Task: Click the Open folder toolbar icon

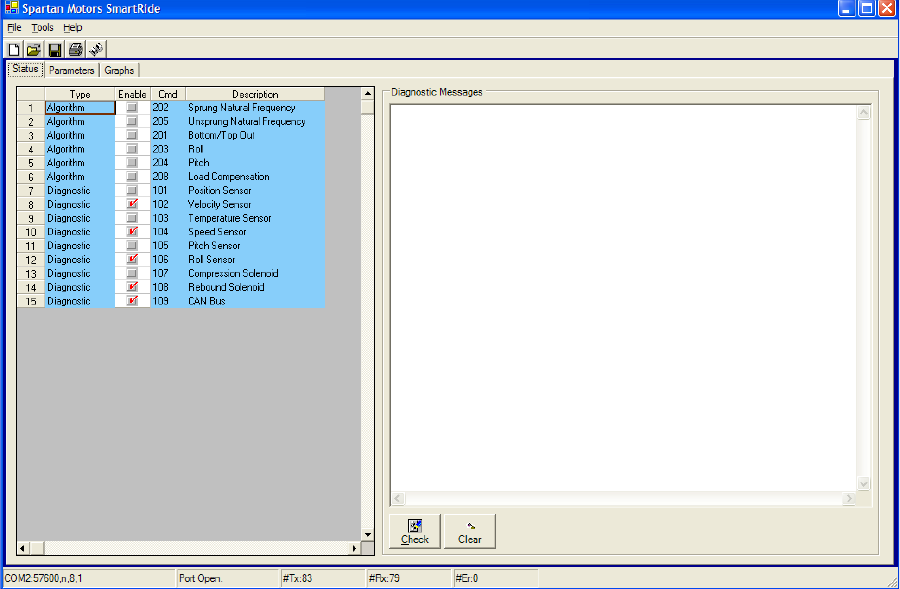Action: click(34, 50)
